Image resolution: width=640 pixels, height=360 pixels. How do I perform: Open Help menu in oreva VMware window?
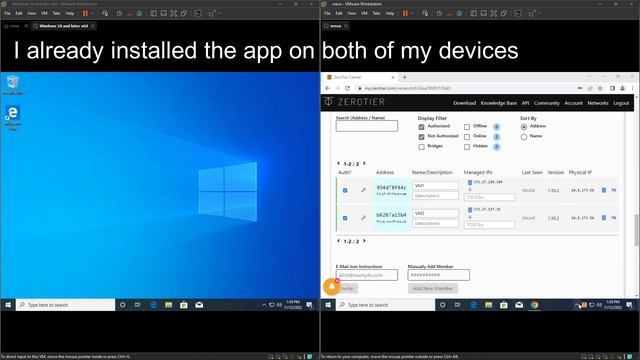[390, 13]
